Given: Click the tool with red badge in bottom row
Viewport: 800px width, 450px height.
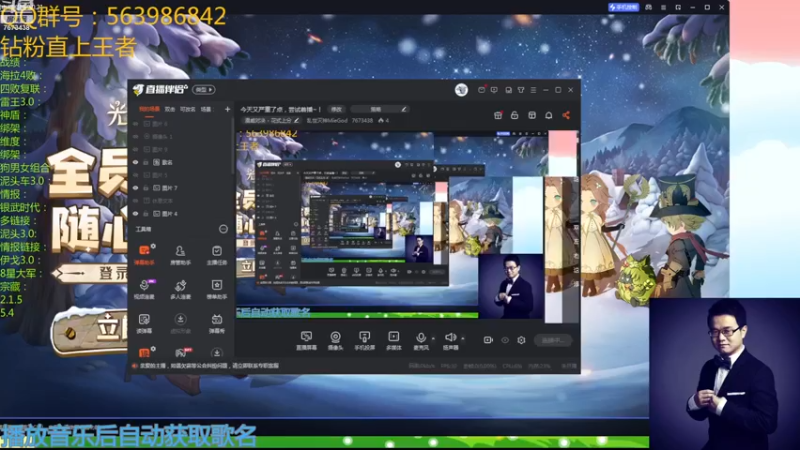Looking at the screenshot, I should point(182,352).
